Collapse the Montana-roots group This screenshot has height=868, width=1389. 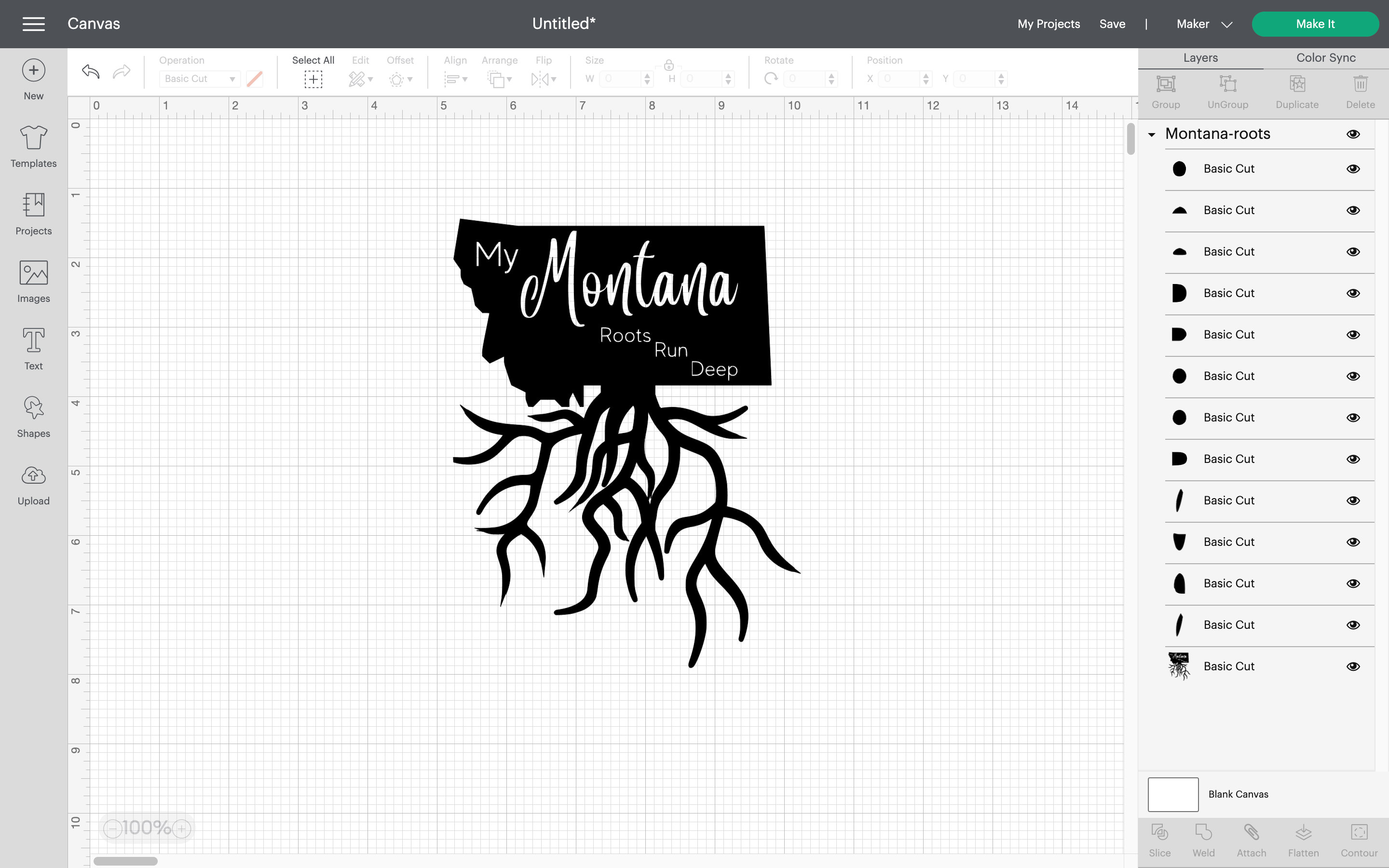pos(1151,134)
